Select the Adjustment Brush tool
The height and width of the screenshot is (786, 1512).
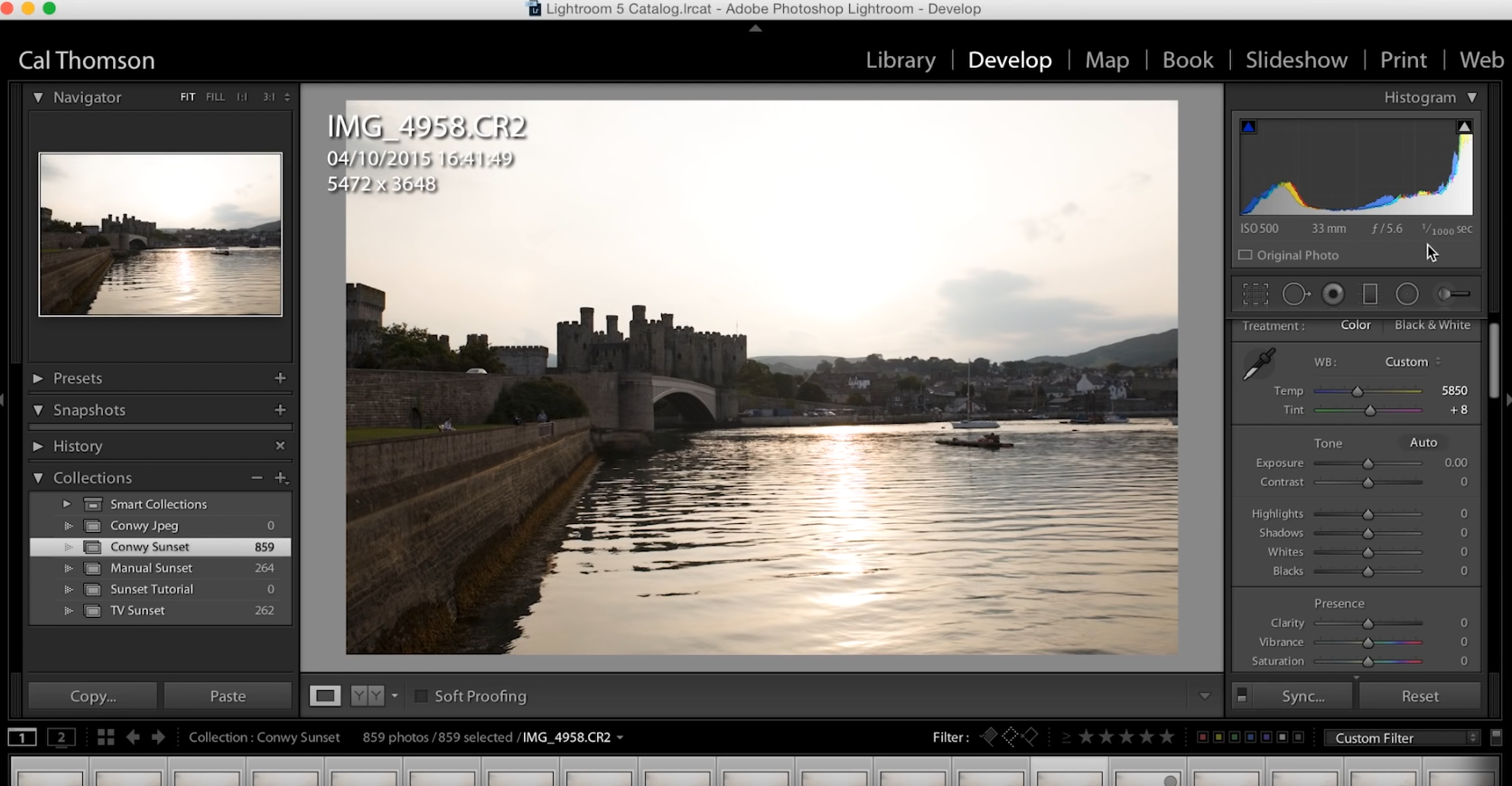(1453, 295)
